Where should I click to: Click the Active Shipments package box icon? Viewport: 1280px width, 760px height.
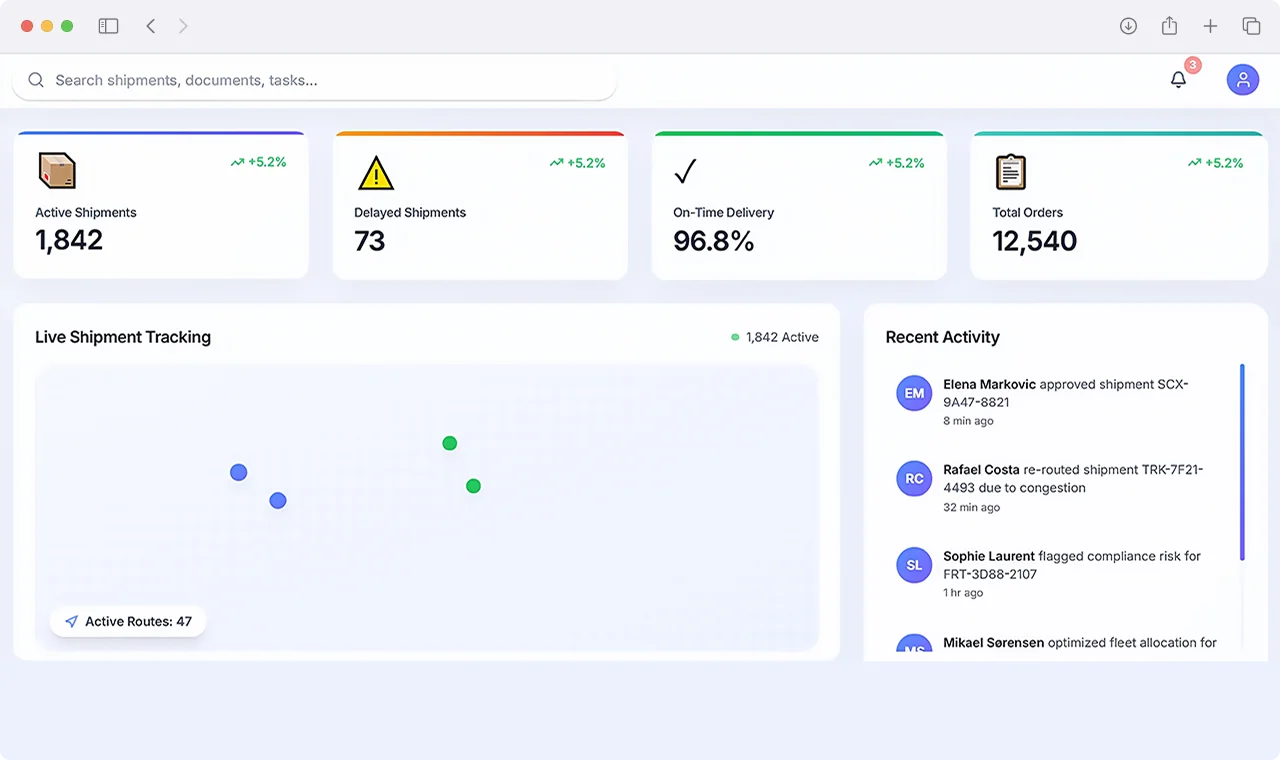tap(57, 171)
